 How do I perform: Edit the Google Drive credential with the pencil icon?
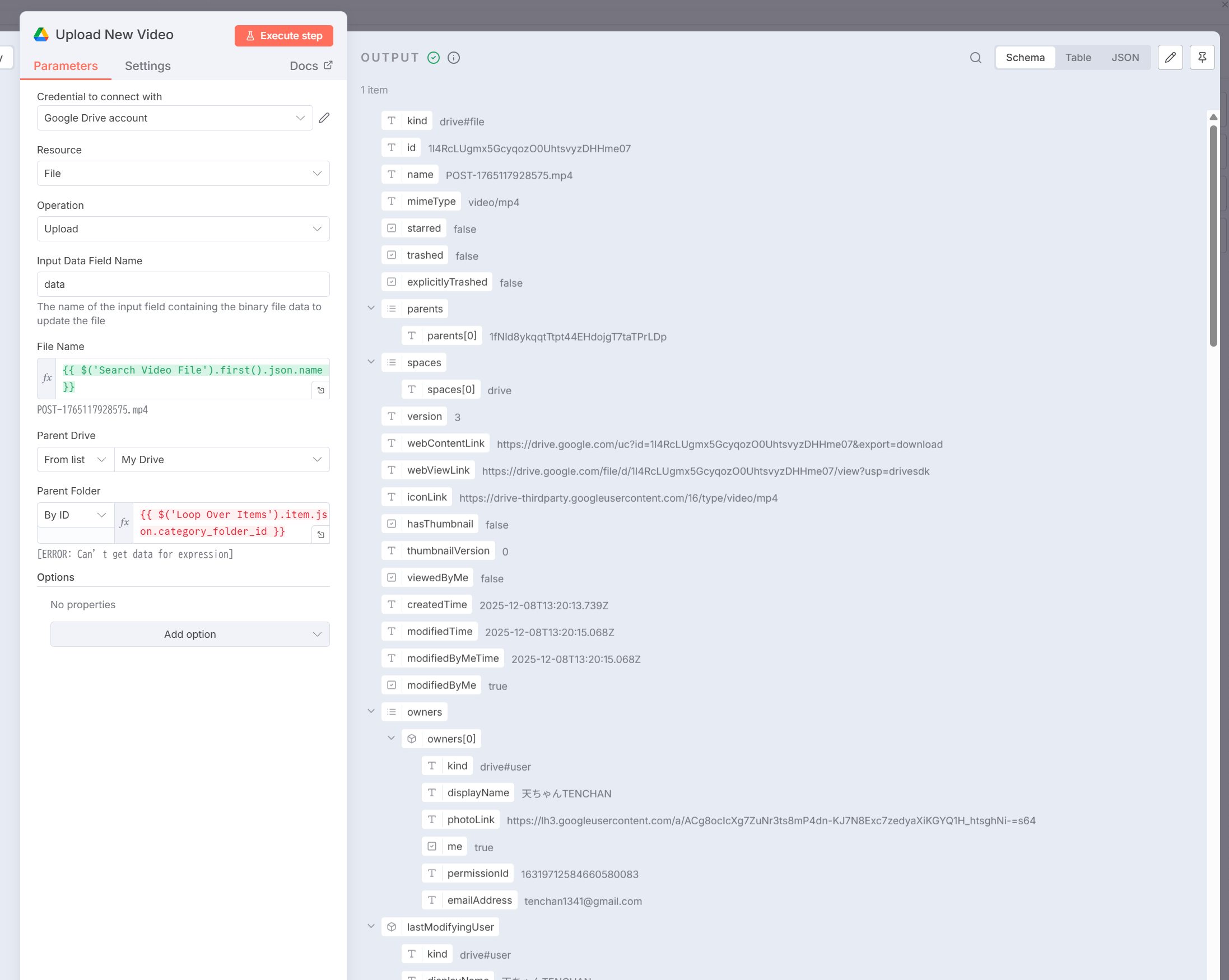pos(324,118)
